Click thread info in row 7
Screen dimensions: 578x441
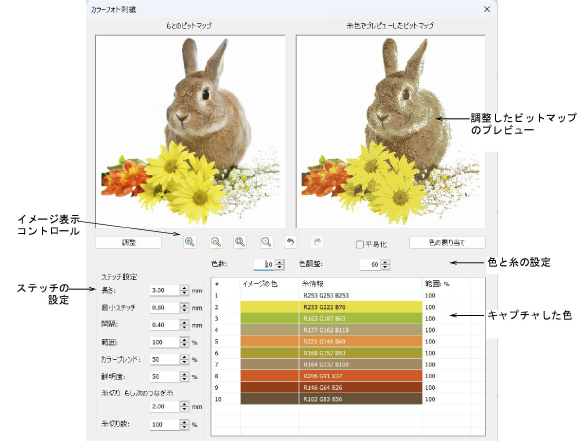pyautogui.click(x=361, y=365)
